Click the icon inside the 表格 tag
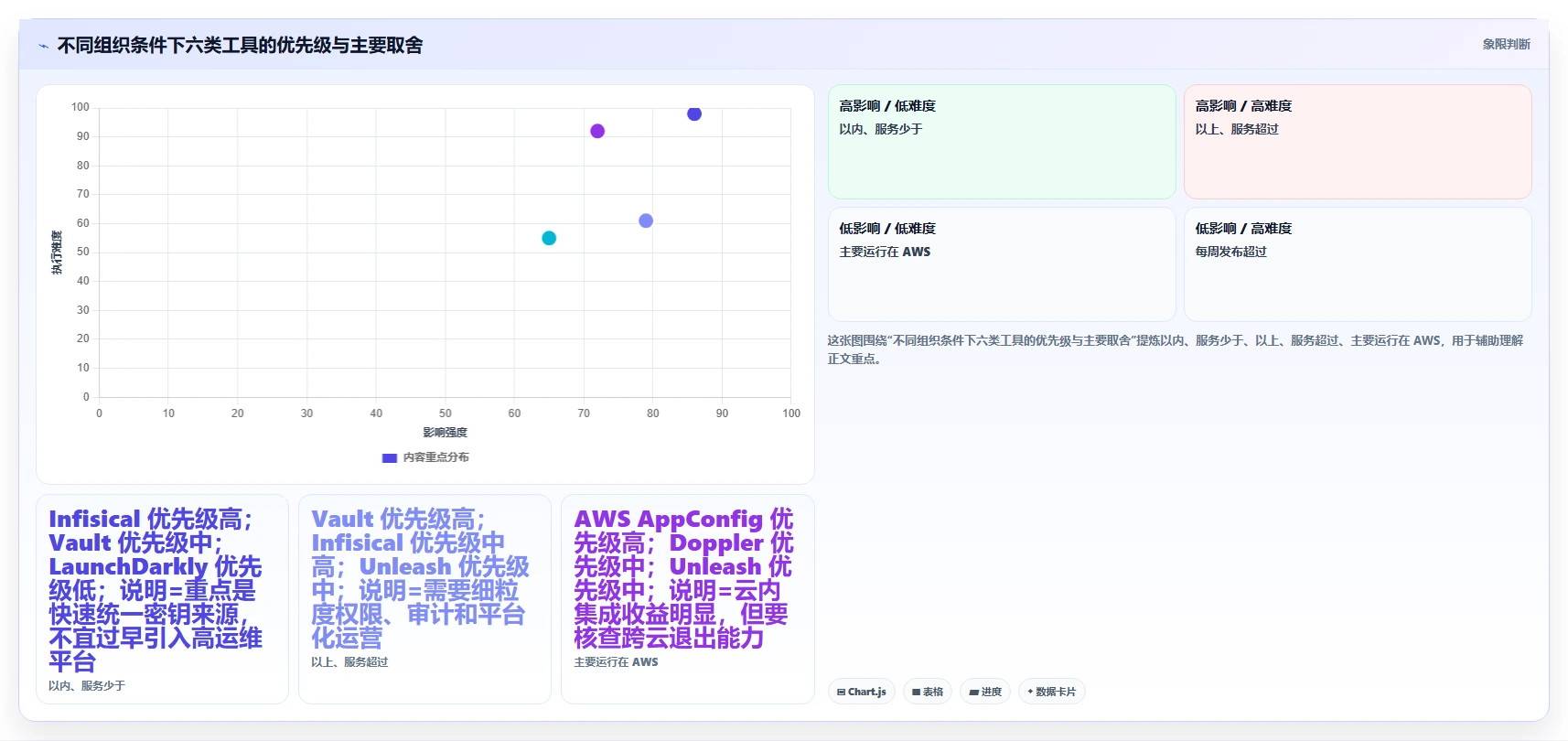This screenshot has width=1568, height=741. pos(916,693)
